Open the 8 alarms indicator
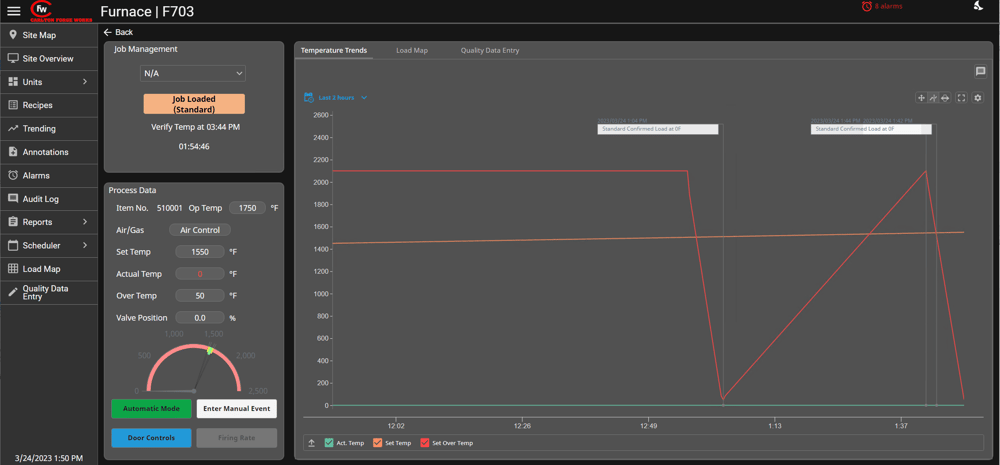The height and width of the screenshot is (465, 1000). click(x=882, y=6)
